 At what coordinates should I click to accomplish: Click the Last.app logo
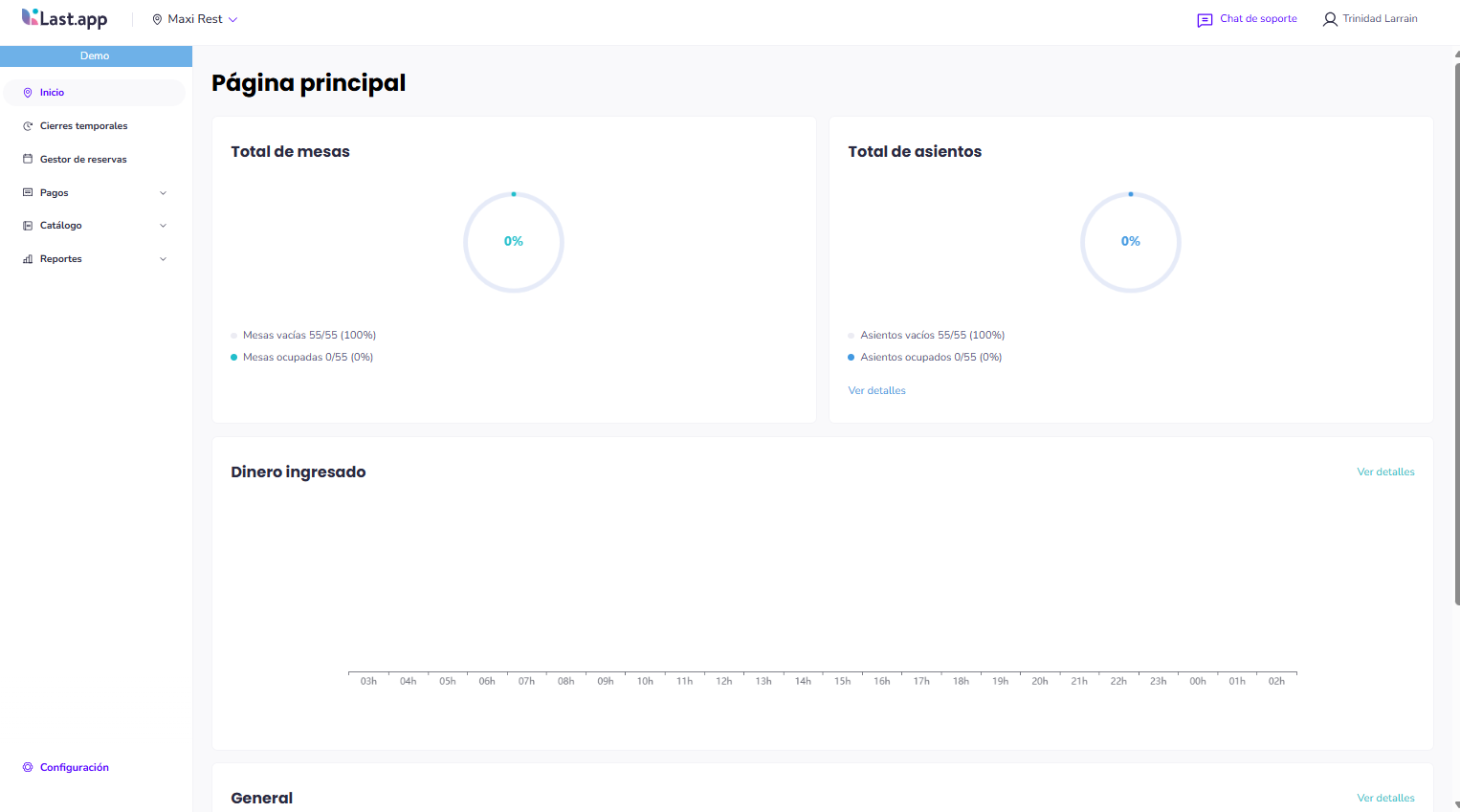point(64,18)
